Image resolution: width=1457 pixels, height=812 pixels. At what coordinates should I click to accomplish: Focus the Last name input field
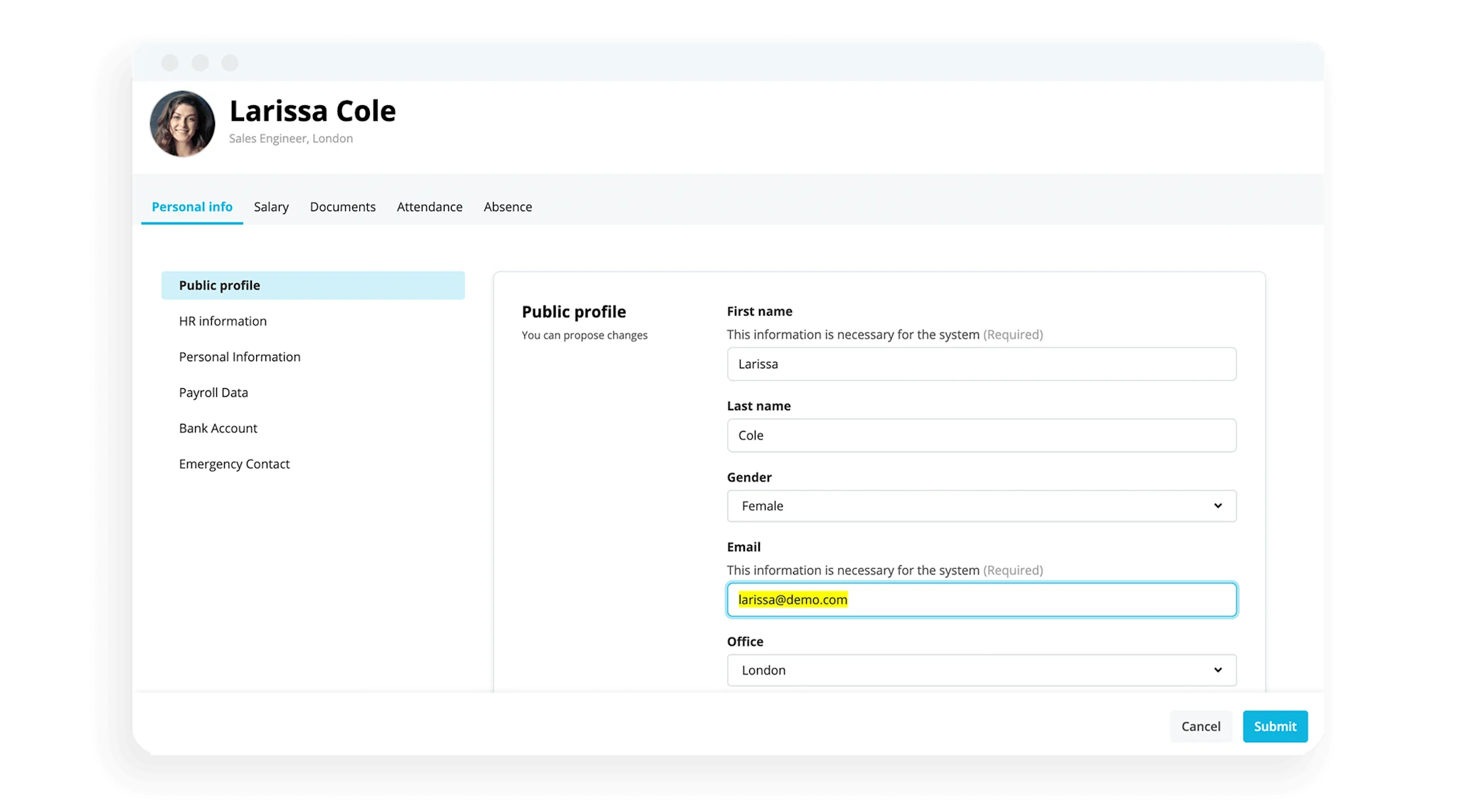[981, 435]
